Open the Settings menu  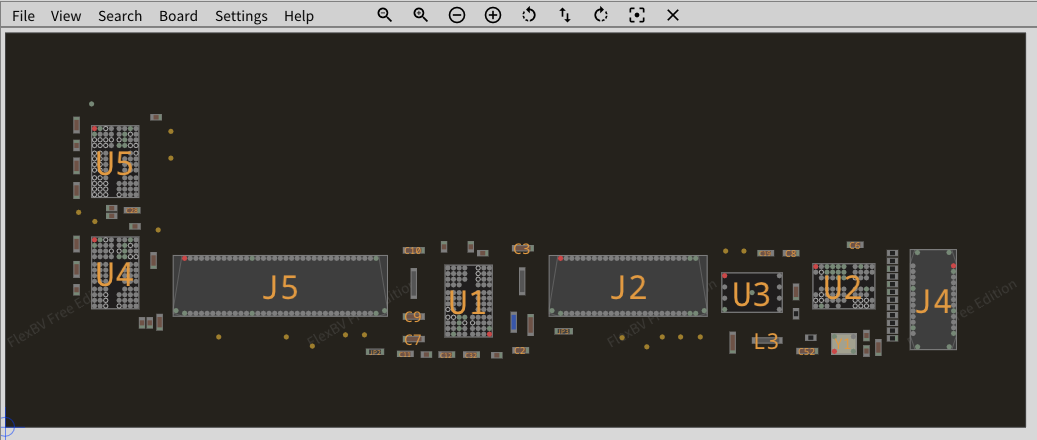point(241,16)
